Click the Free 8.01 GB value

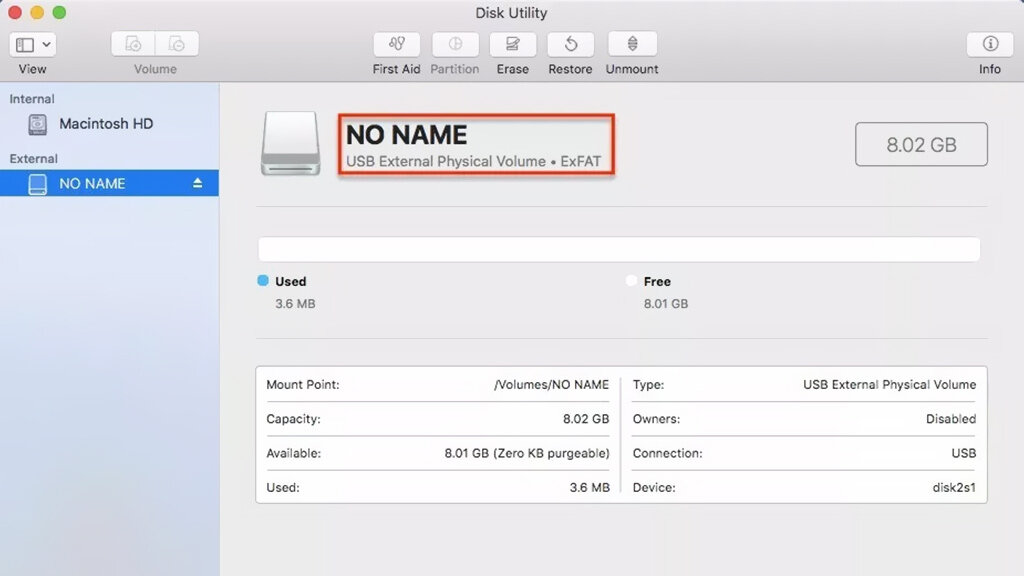coord(665,304)
